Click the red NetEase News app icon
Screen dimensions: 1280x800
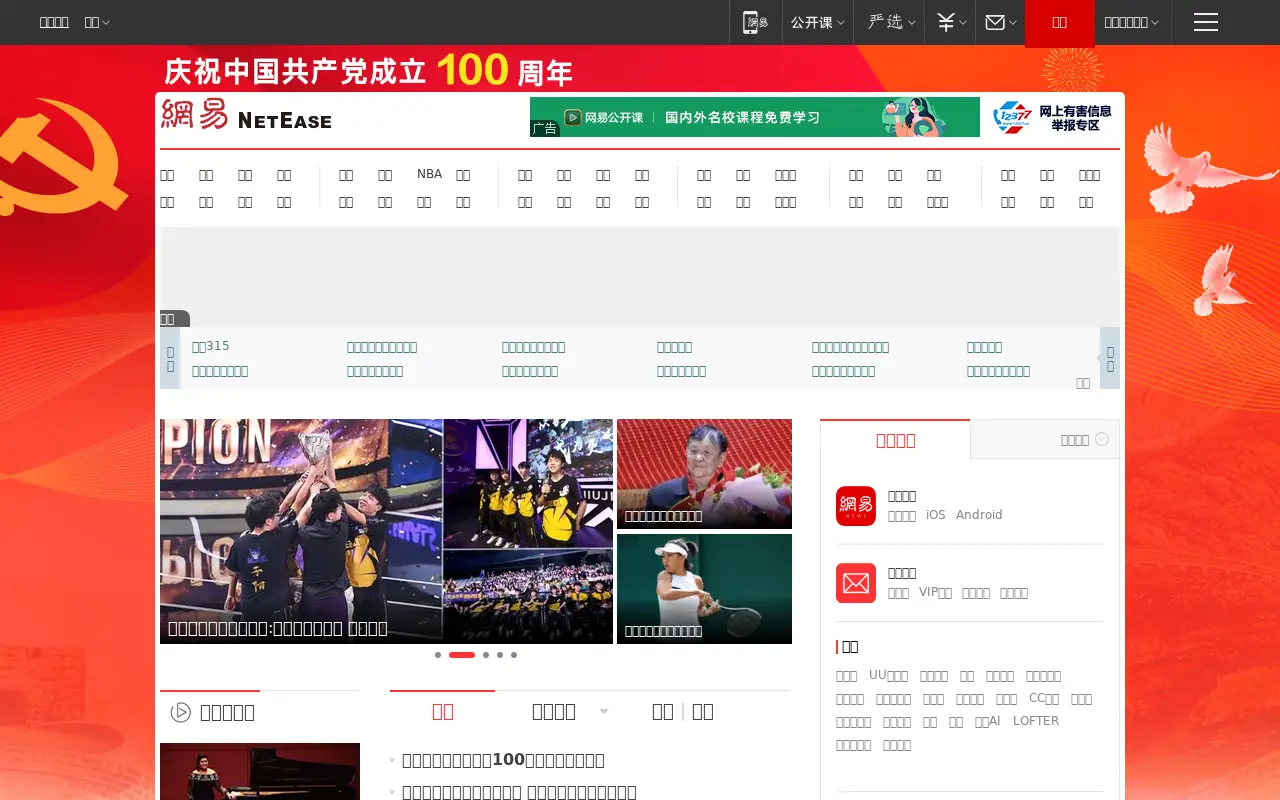tap(856, 506)
